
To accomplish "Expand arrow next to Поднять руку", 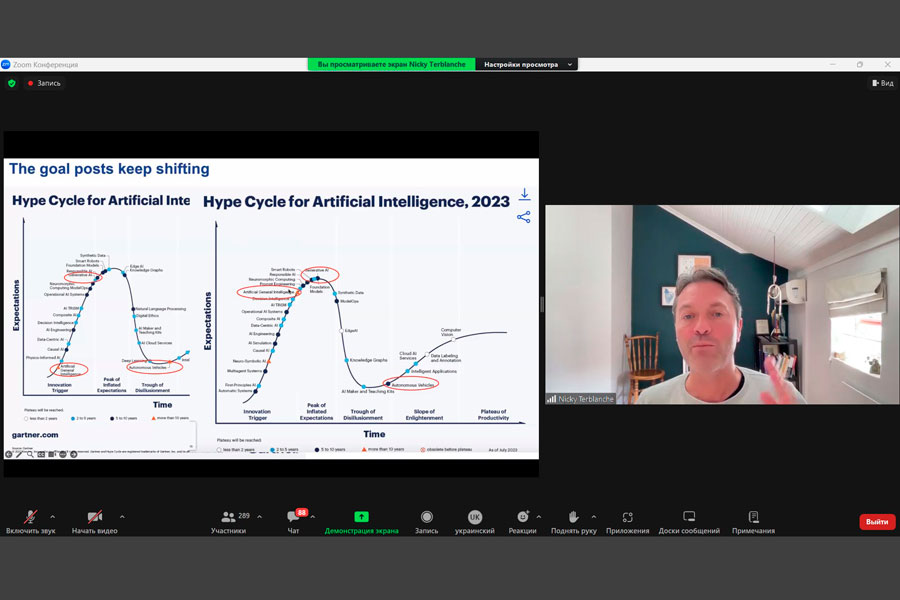I will (594, 517).
